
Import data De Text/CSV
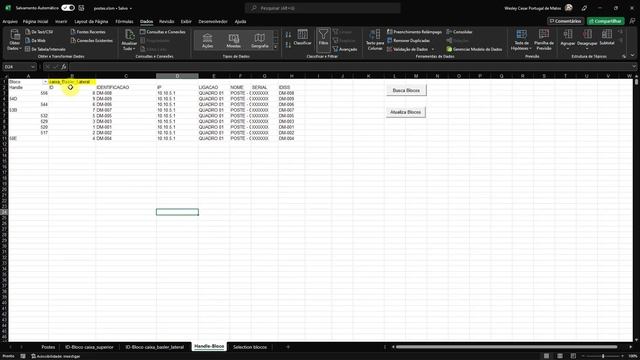39,32
